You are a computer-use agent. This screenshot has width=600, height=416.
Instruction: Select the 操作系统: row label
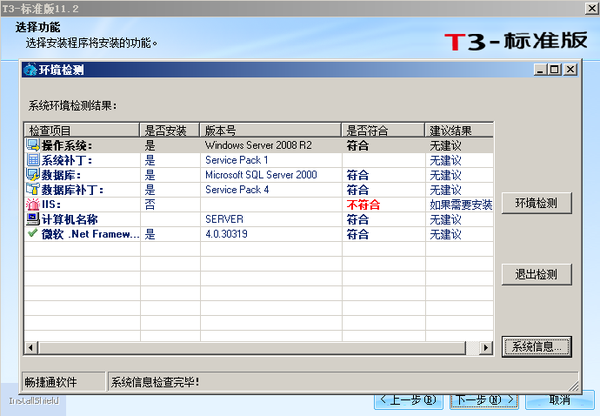(67, 145)
